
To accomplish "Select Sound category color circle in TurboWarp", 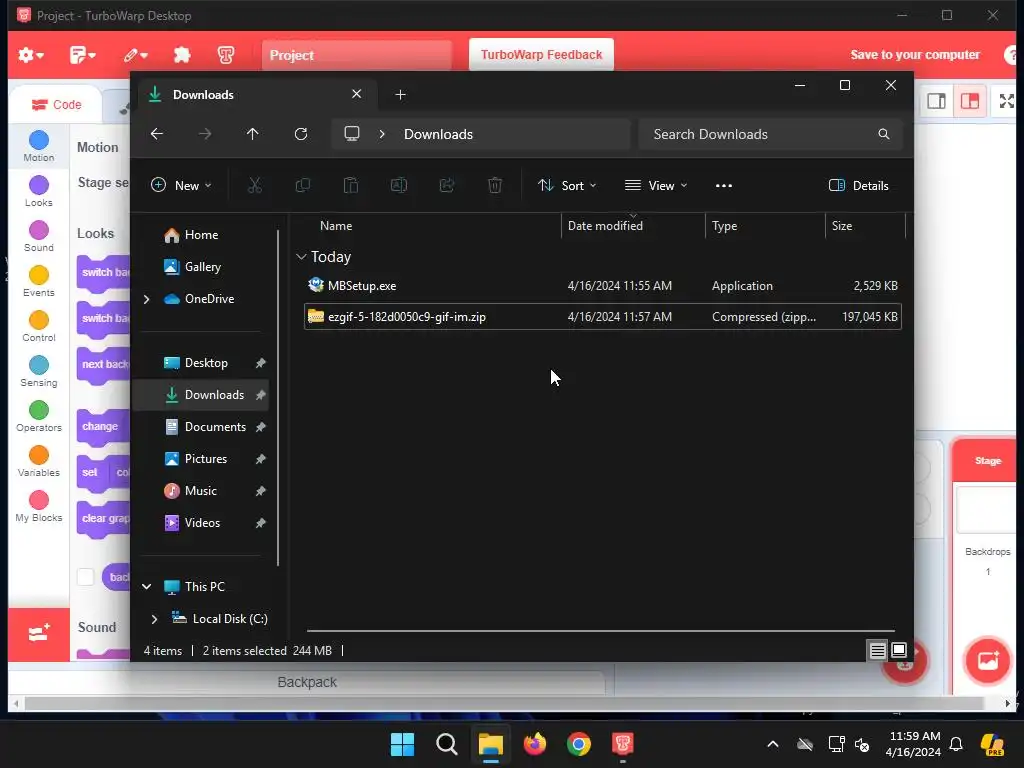I will click(39, 230).
